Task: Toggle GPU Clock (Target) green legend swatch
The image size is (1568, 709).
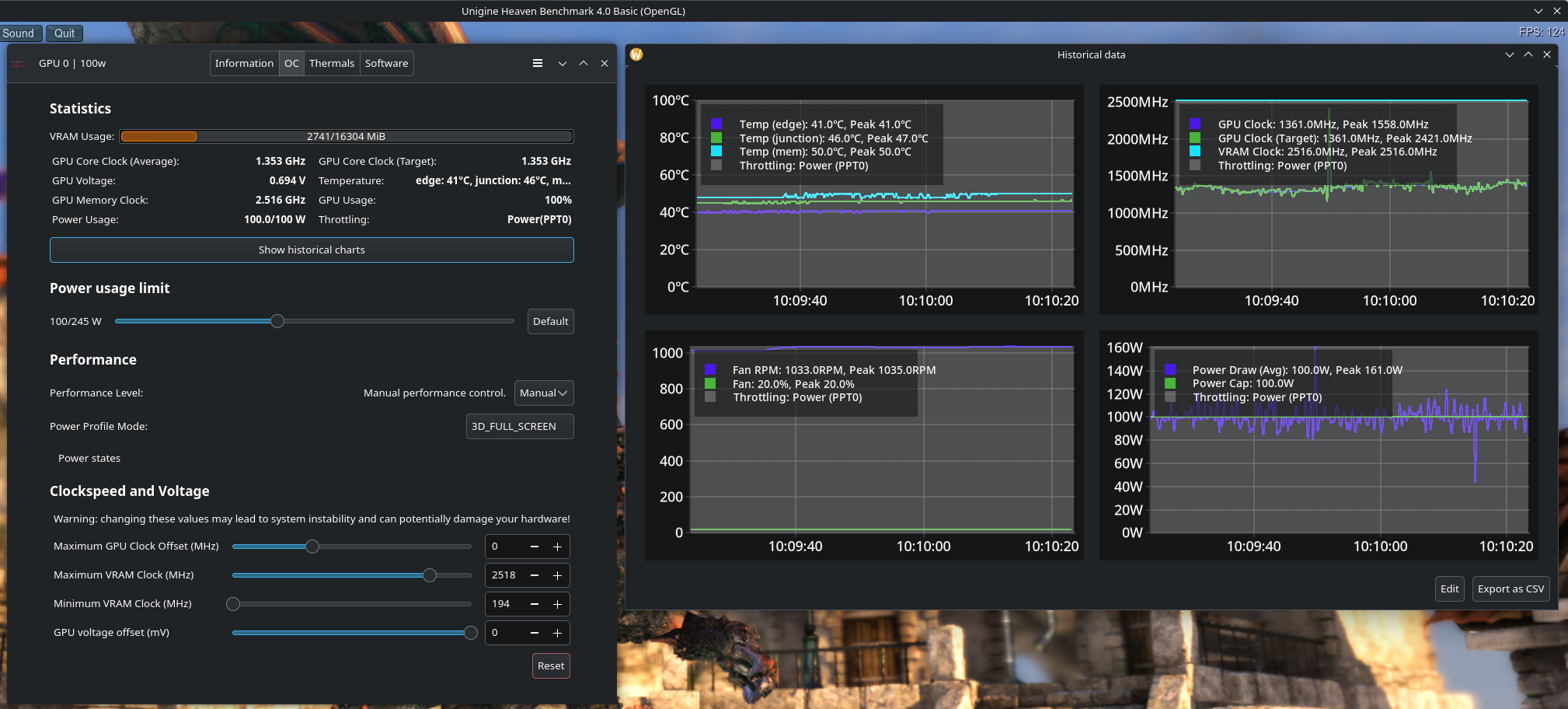Action: point(1195,138)
